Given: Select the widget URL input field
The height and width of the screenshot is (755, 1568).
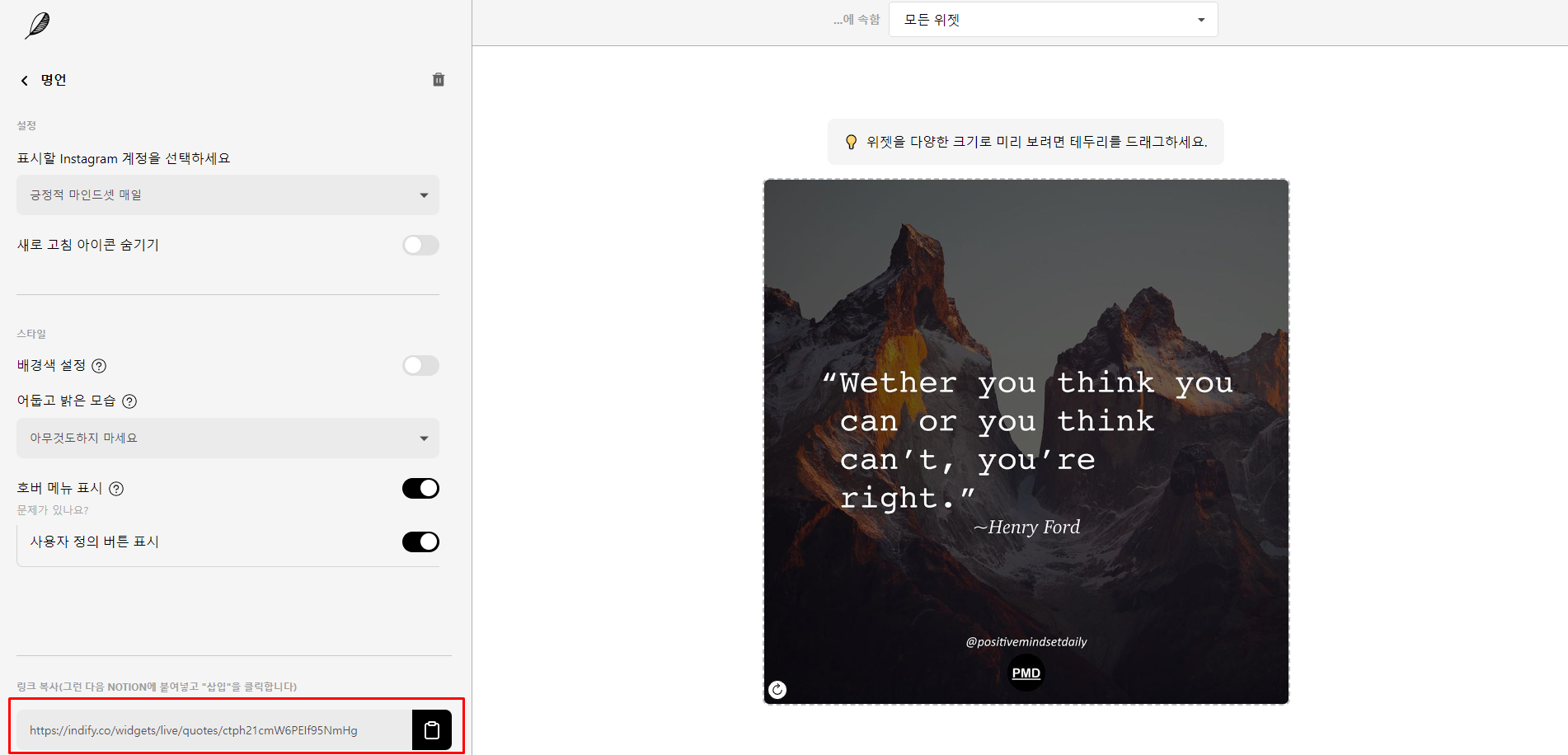Looking at the screenshot, I should pos(214,729).
